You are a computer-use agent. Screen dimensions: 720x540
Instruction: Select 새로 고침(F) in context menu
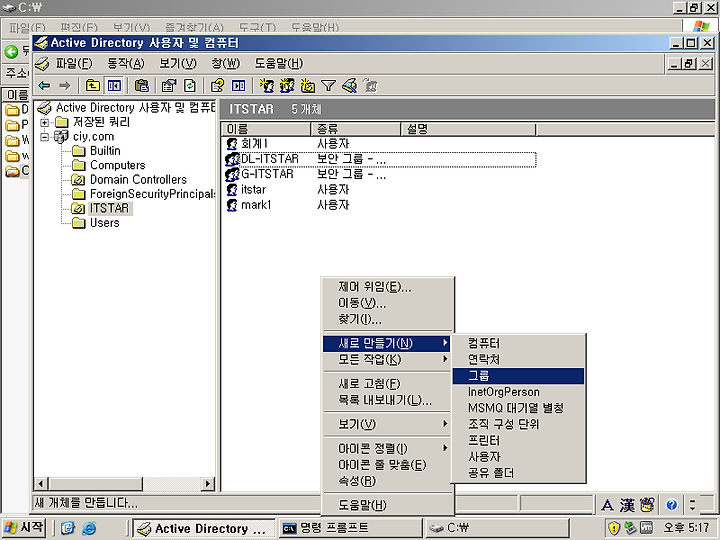388,384
